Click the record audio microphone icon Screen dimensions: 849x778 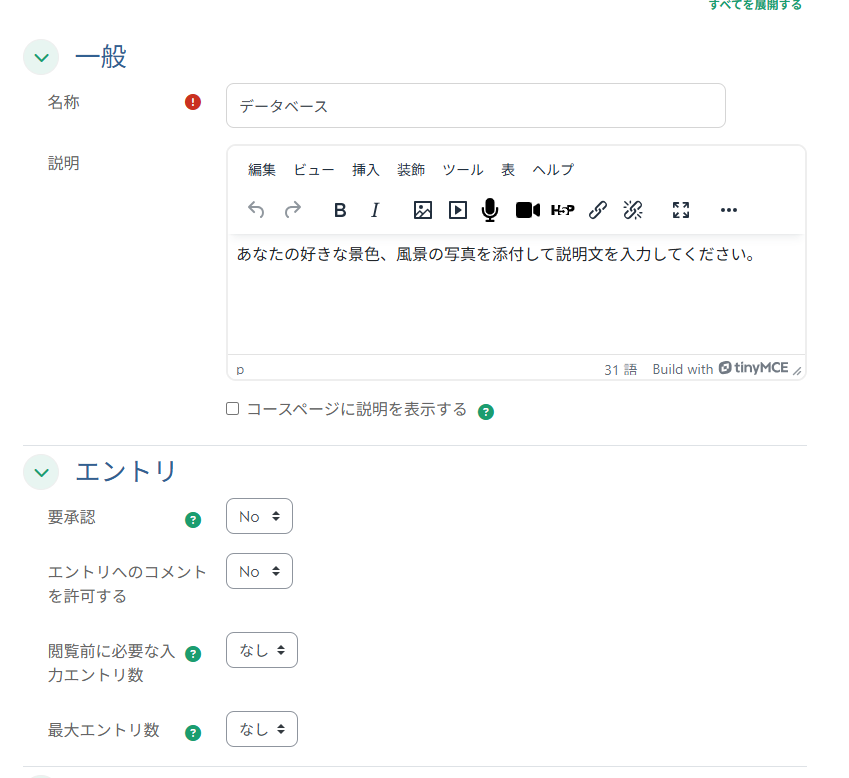coord(489,210)
